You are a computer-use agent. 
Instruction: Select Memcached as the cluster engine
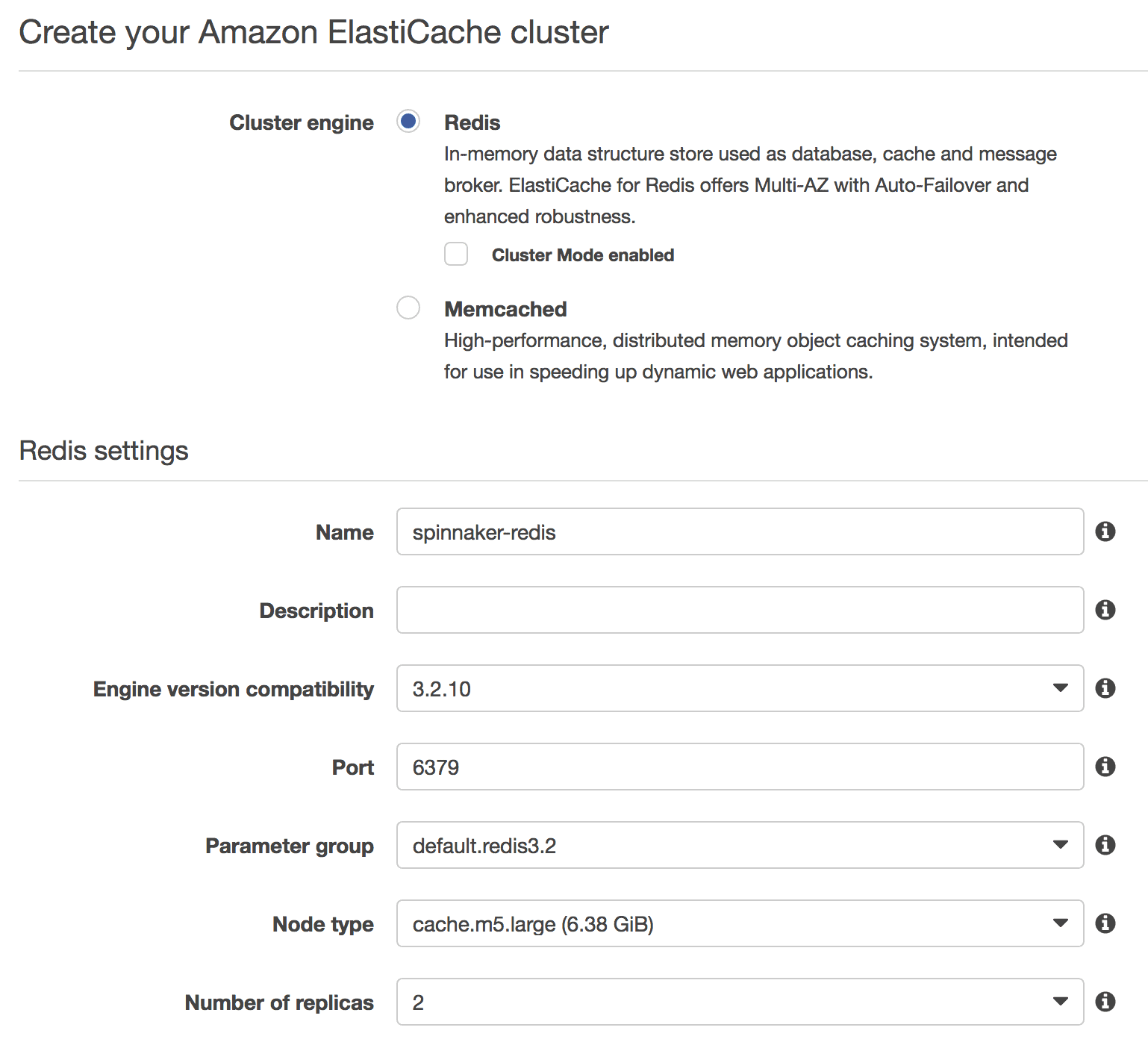[x=408, y=308]
